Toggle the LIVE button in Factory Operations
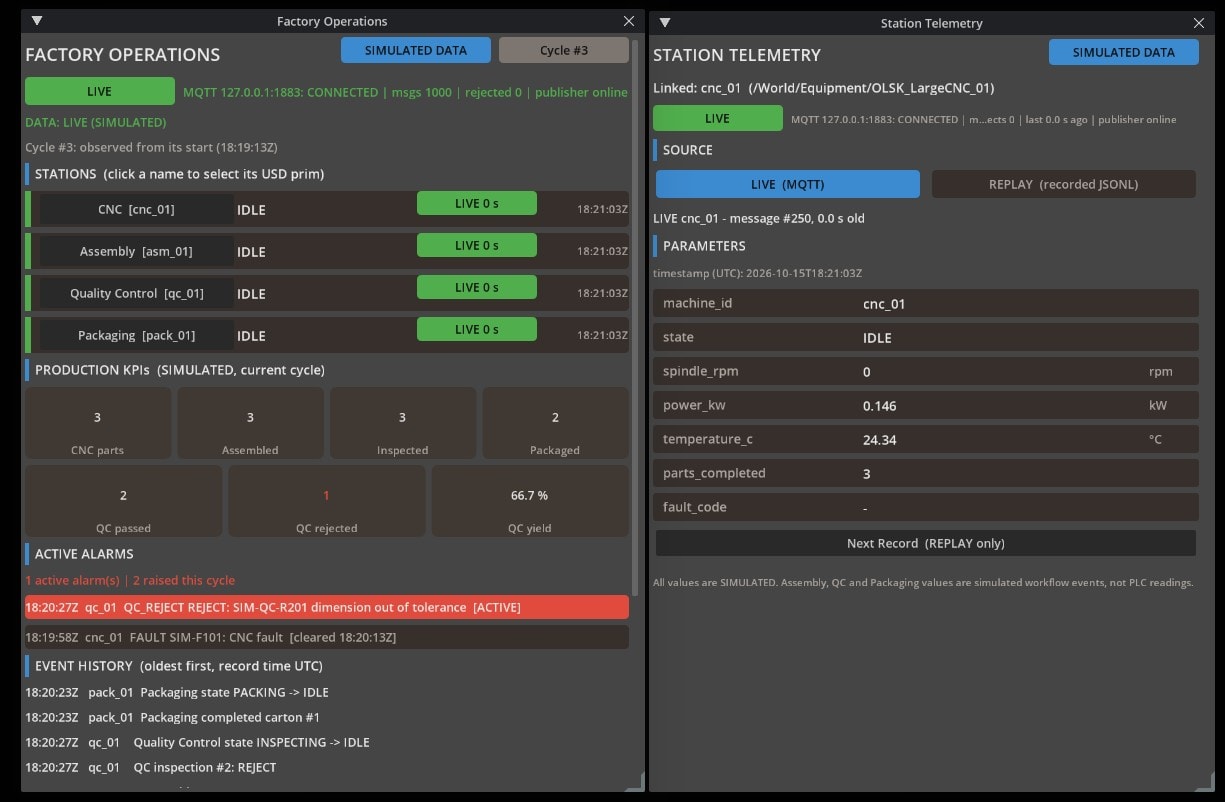Viewport: 1225px width, 802px height. coord(100,91)
